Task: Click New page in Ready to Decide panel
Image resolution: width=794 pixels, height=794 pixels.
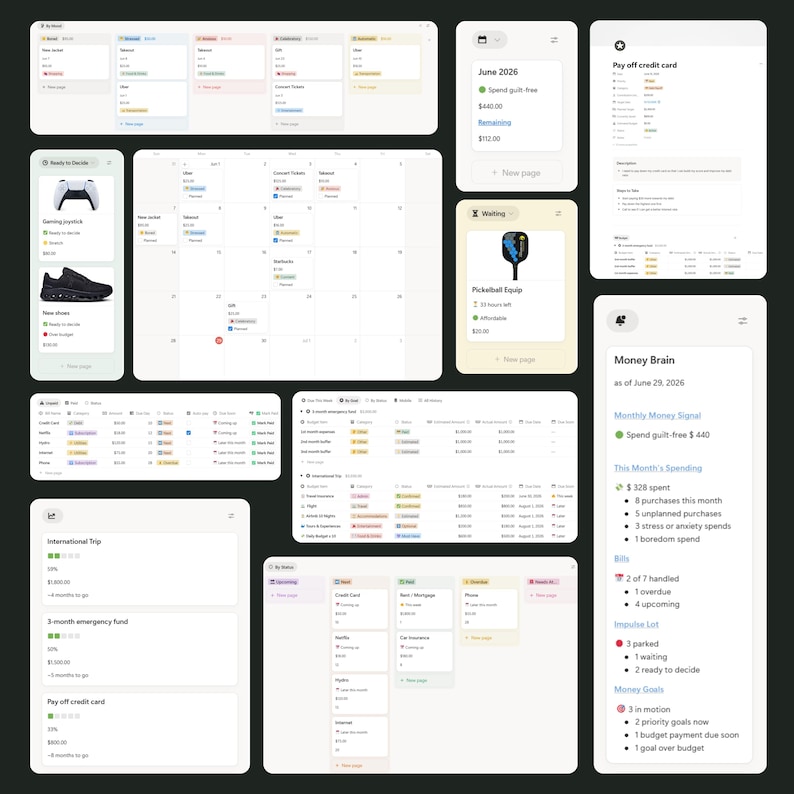Action: [x=76, y=366]
